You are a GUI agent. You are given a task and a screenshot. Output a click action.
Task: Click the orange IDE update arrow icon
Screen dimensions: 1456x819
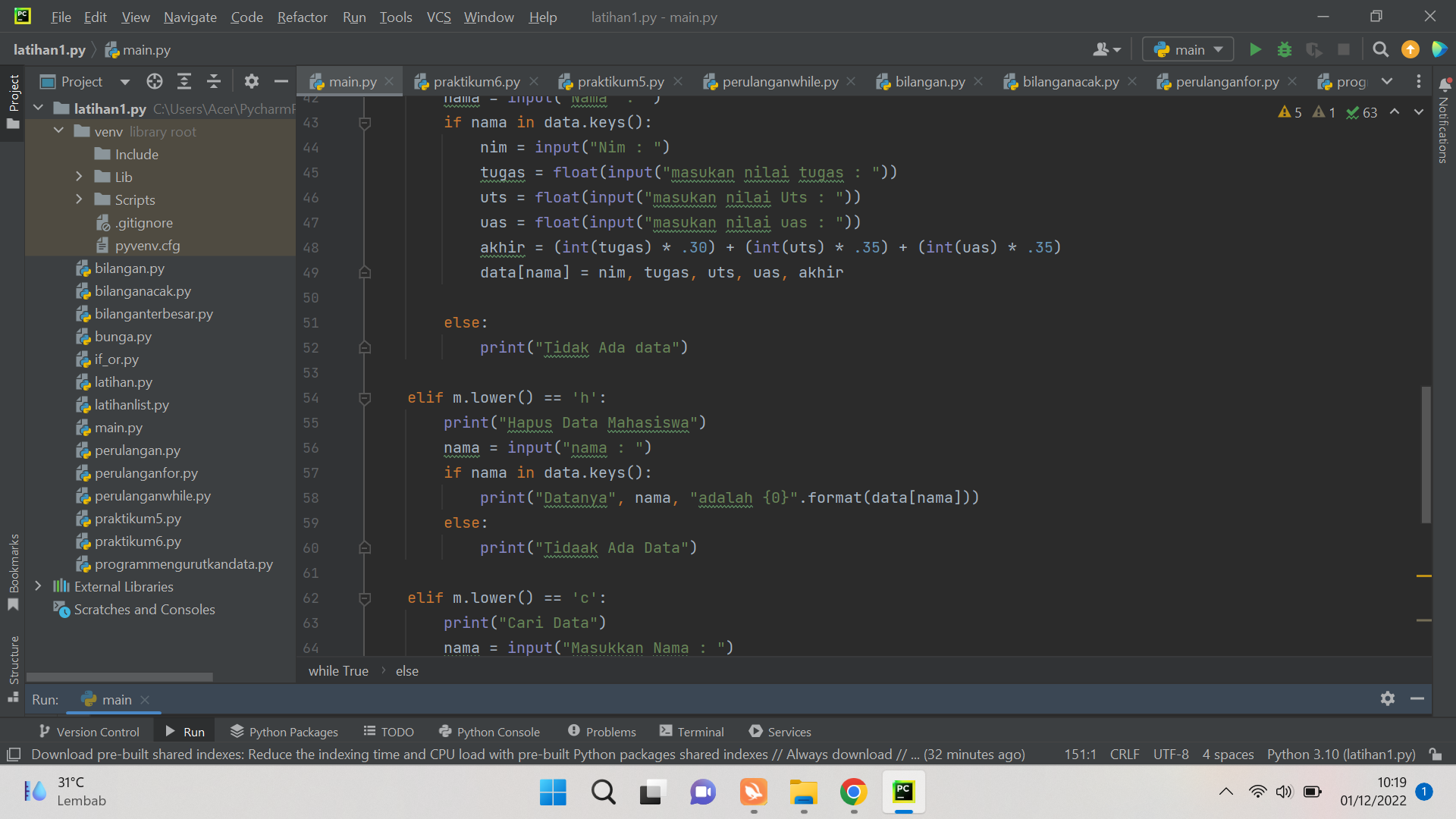click(1410, 49)
